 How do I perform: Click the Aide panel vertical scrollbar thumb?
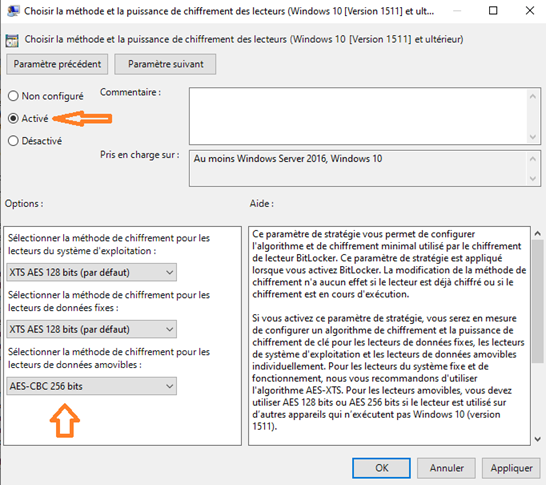click(538, 302)
